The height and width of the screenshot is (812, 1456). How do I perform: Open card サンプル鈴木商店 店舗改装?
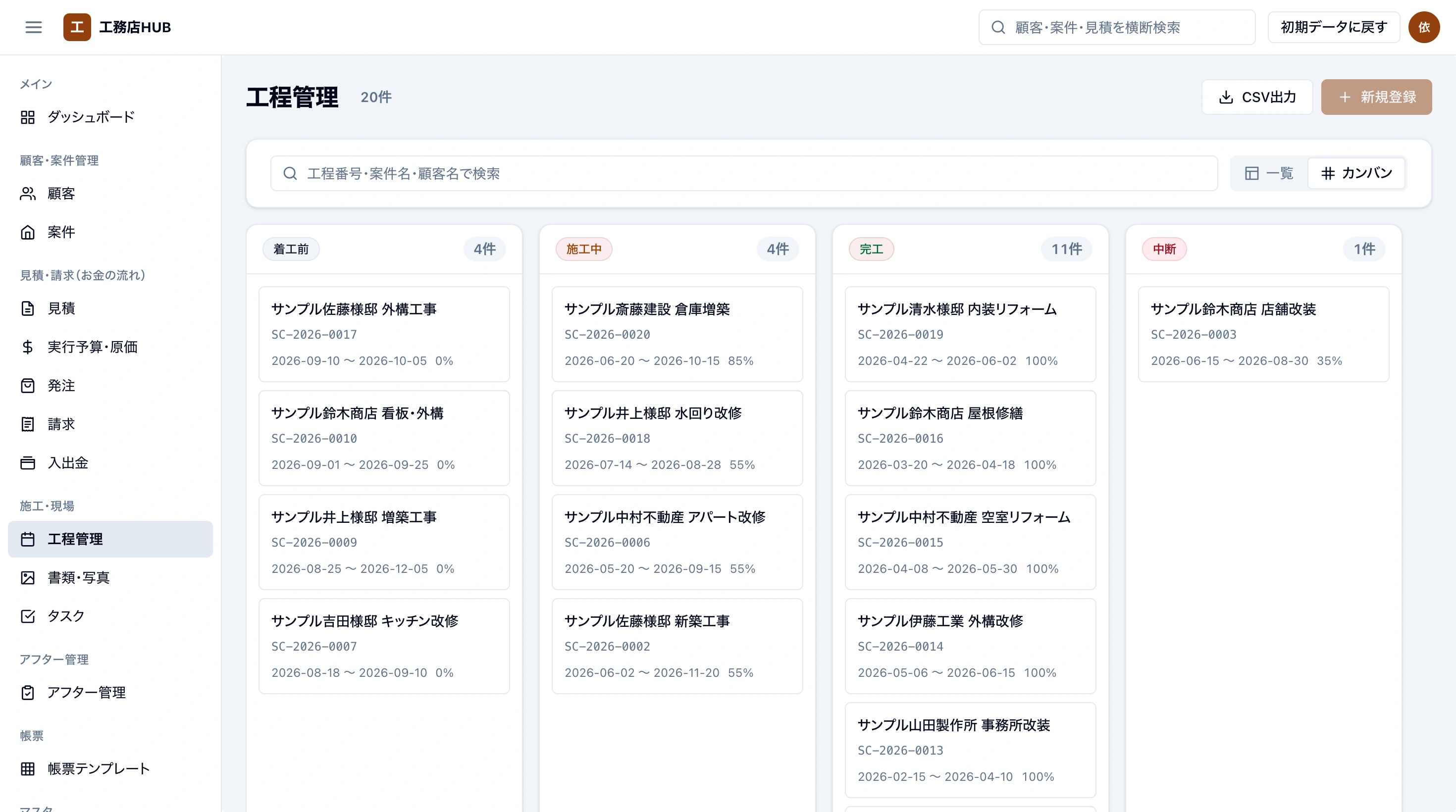[1264, 335]
